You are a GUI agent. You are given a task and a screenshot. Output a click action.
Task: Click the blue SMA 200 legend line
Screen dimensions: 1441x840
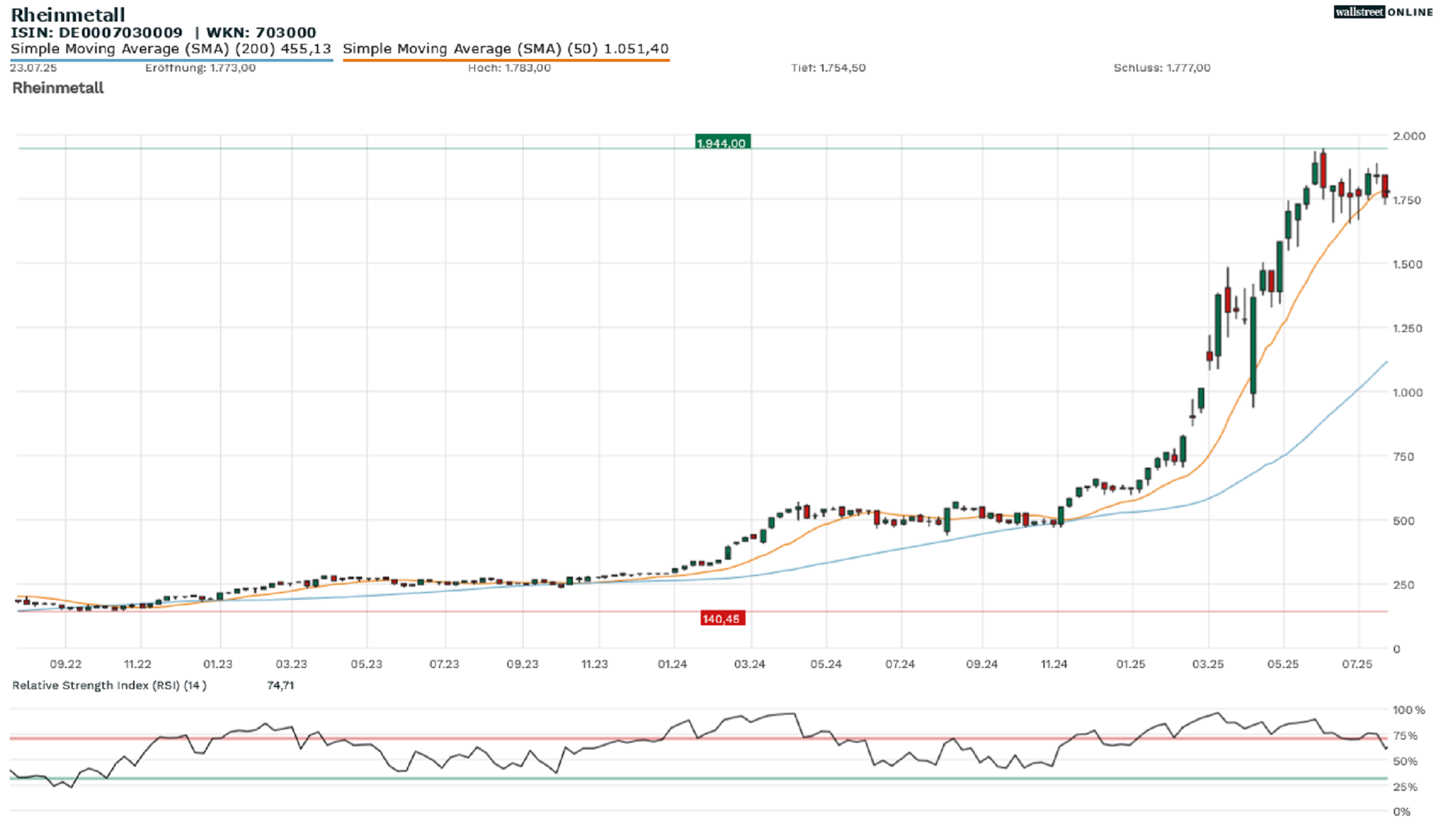[x=172, y=60]
